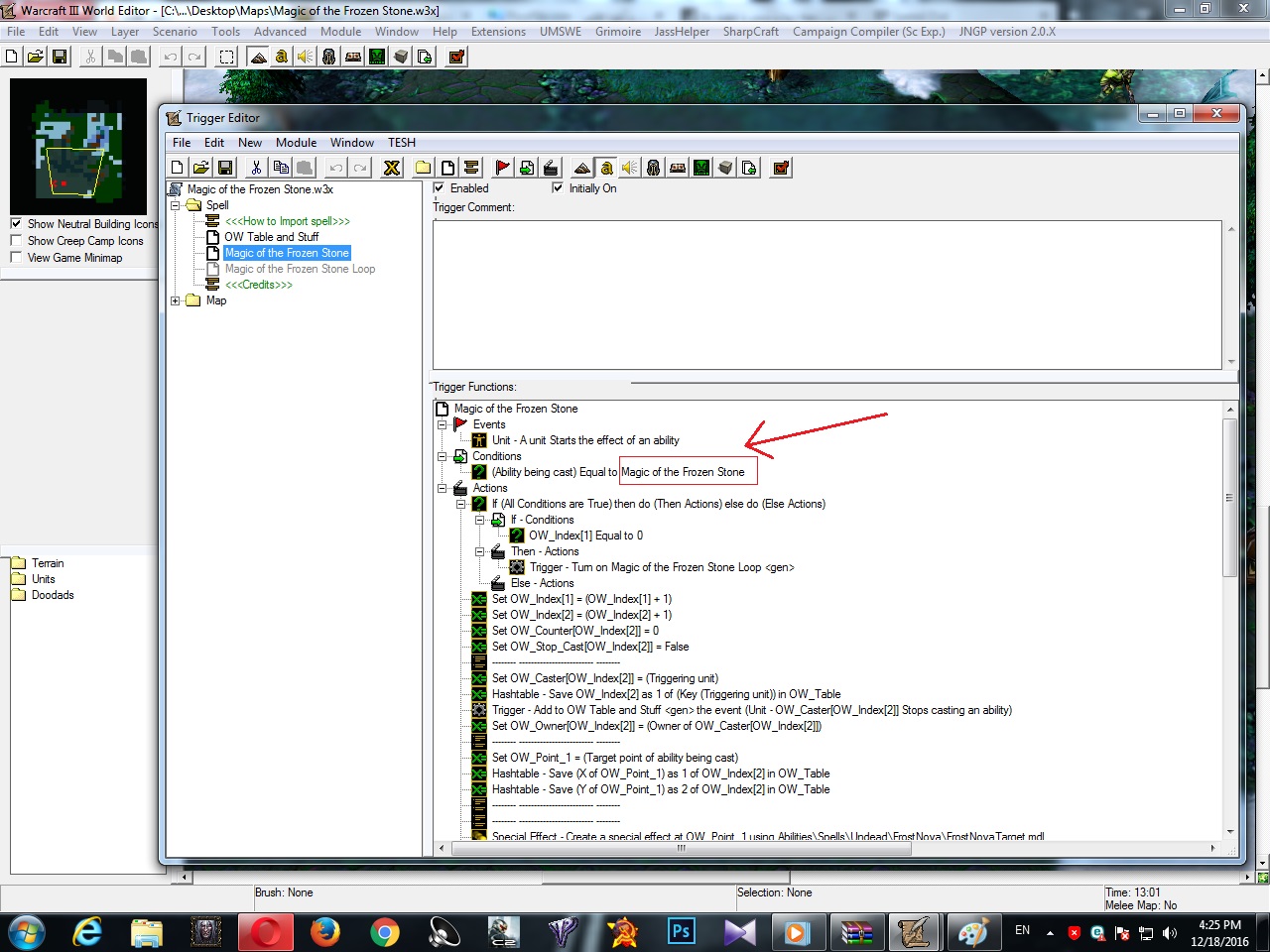Copy selection using Trigger Editor toolbar icon

(281, 168)
